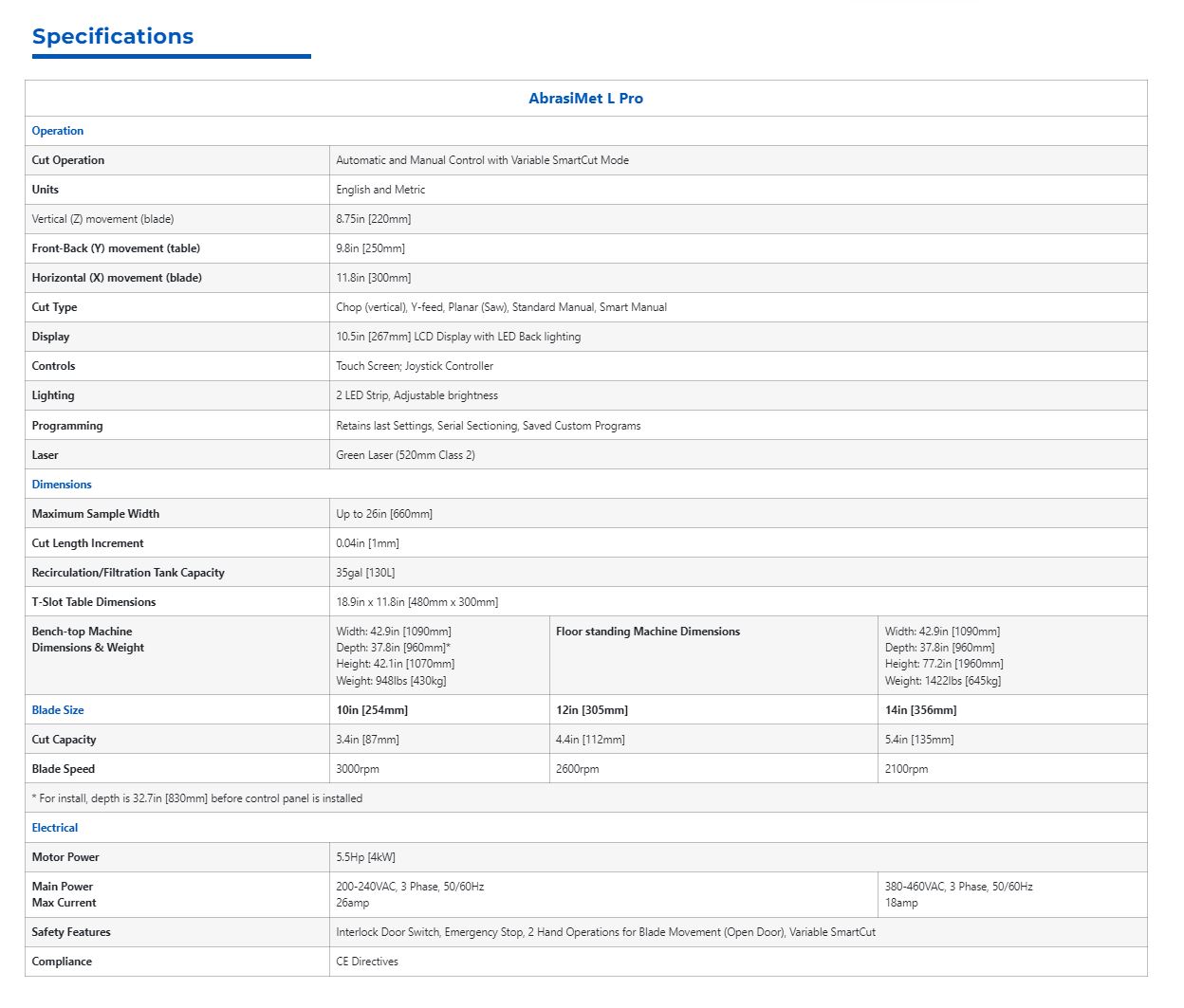The height and width of the screenshot is (1008, 1184).
Task: Click the Cut Length Increment label
Action: coord(88,543)
